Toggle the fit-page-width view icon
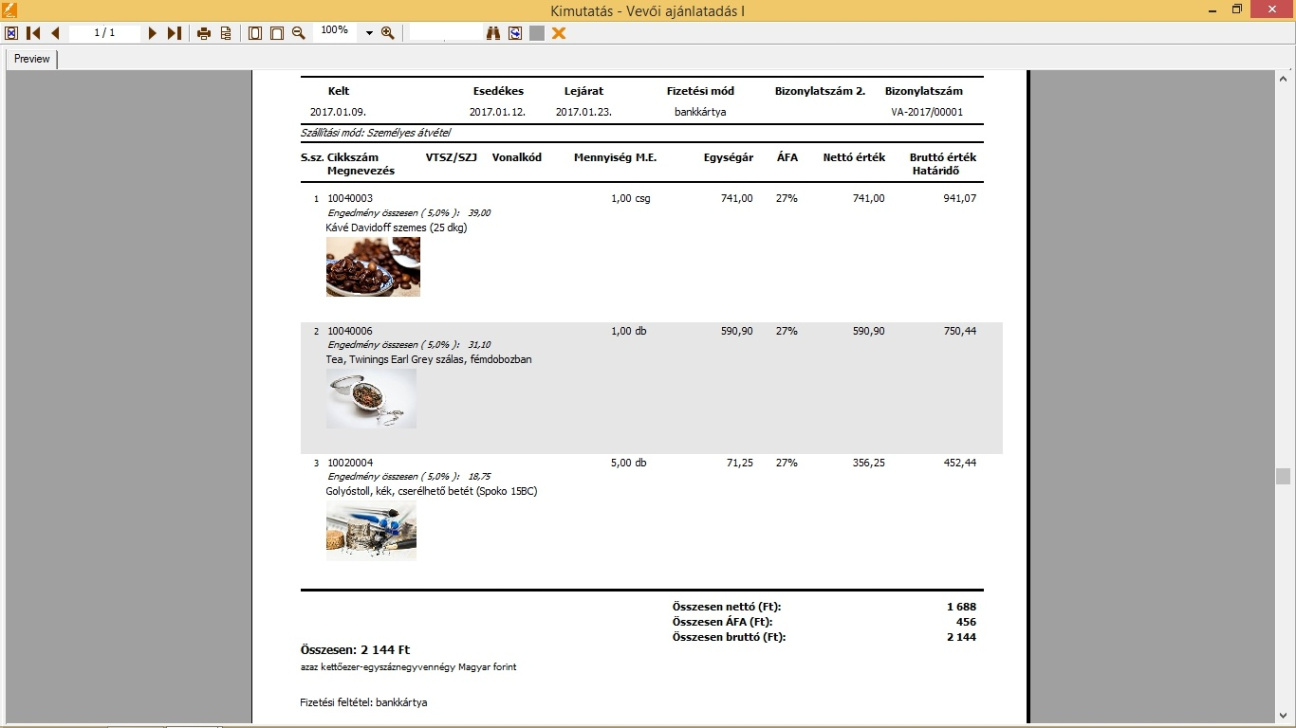Screen dimensions: 1296x728 tap(277, 33)
